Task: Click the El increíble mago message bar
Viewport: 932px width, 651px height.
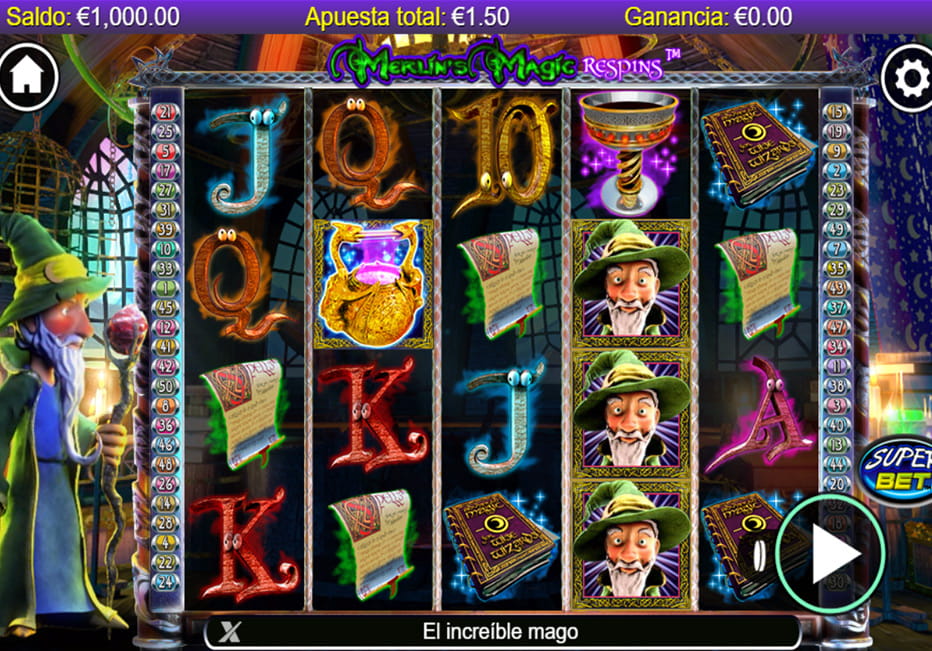Action: 502,632
